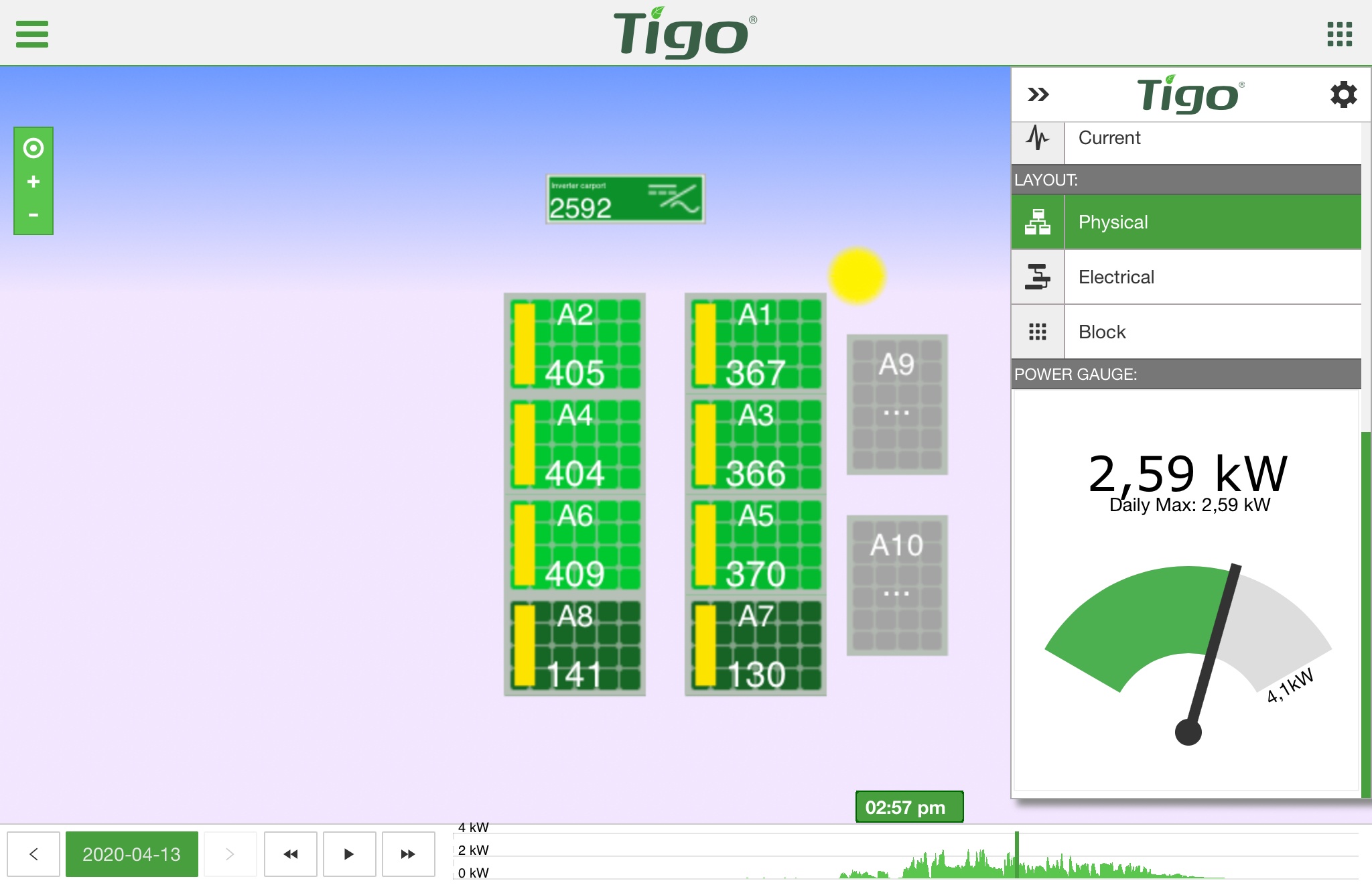The height and width of the screenshot is (885, 1372).
Task: Click the timeline marker on power chart
Action: click(1016, 856)
